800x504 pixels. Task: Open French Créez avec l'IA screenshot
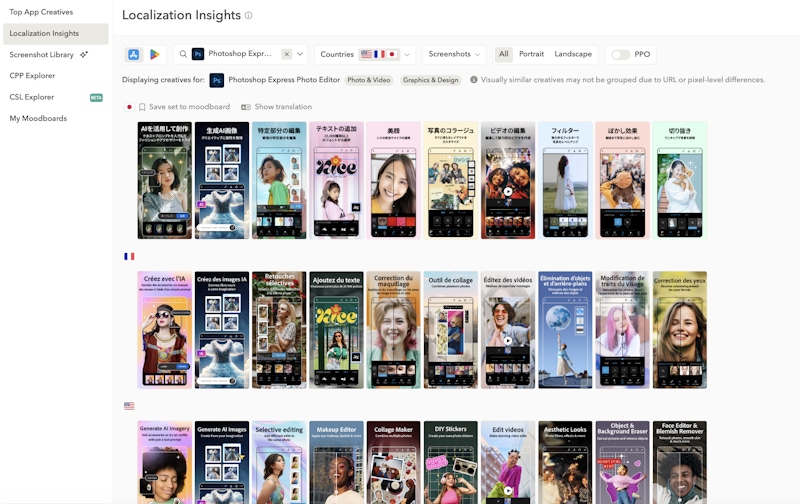point(165,330)
